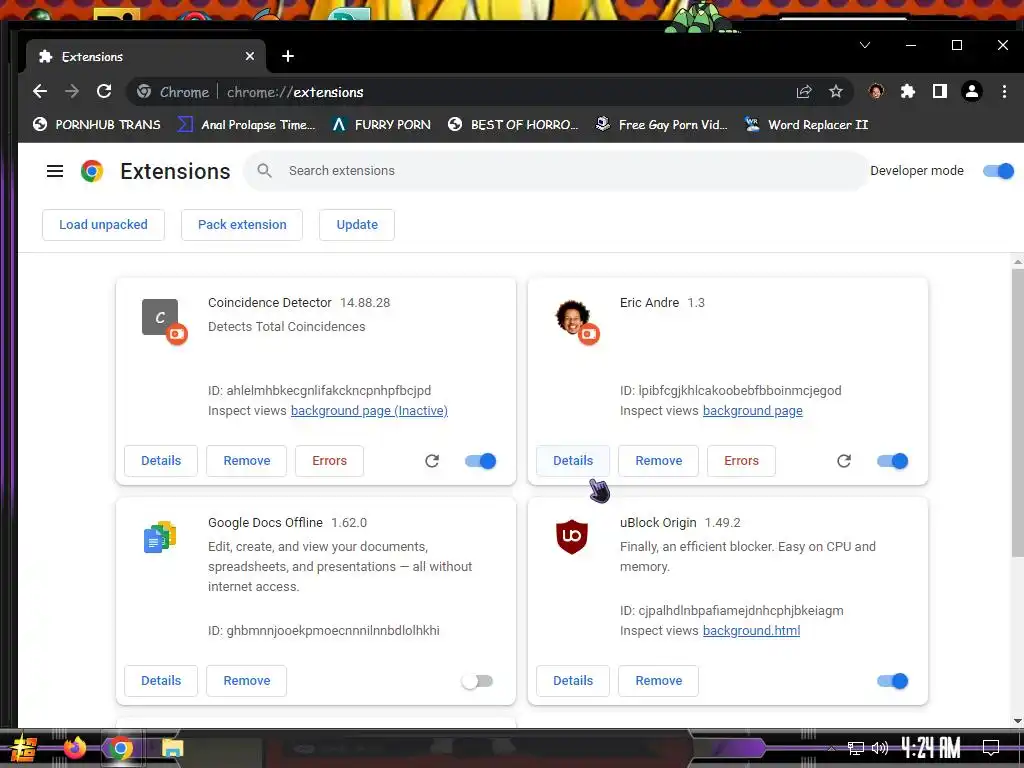This screenshot has height=768, width=1024.
Task: Click the Pack extension button
Action: click(242, 225)
